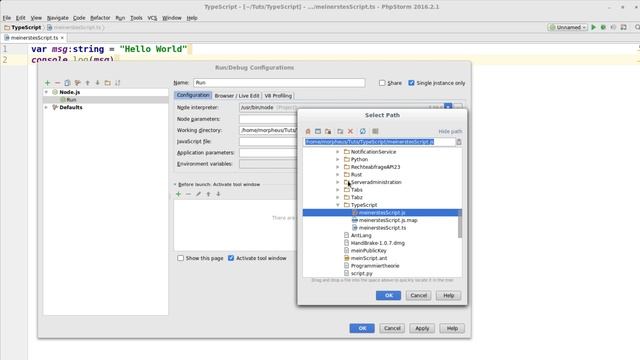
Task: Go to project directory icon in Select Path
Action: pos(328,131)
